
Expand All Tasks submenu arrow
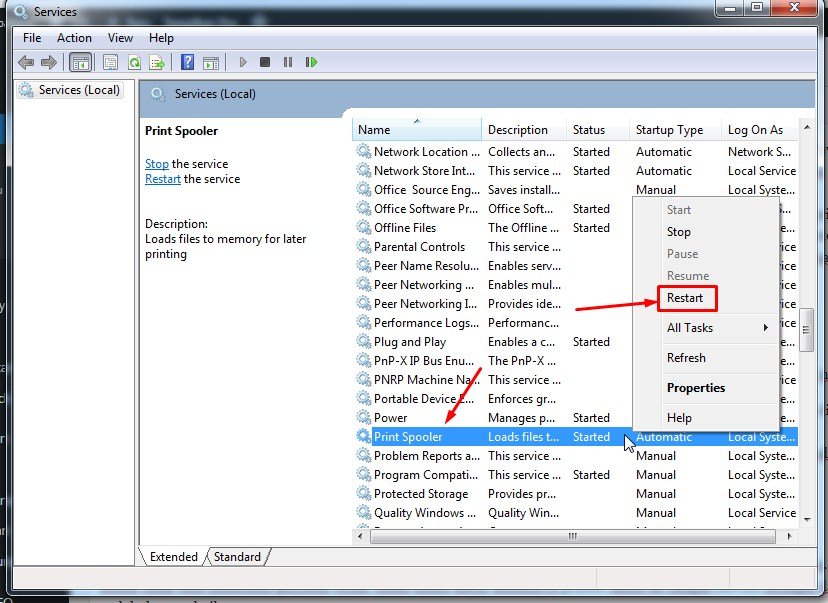point(766,328)
